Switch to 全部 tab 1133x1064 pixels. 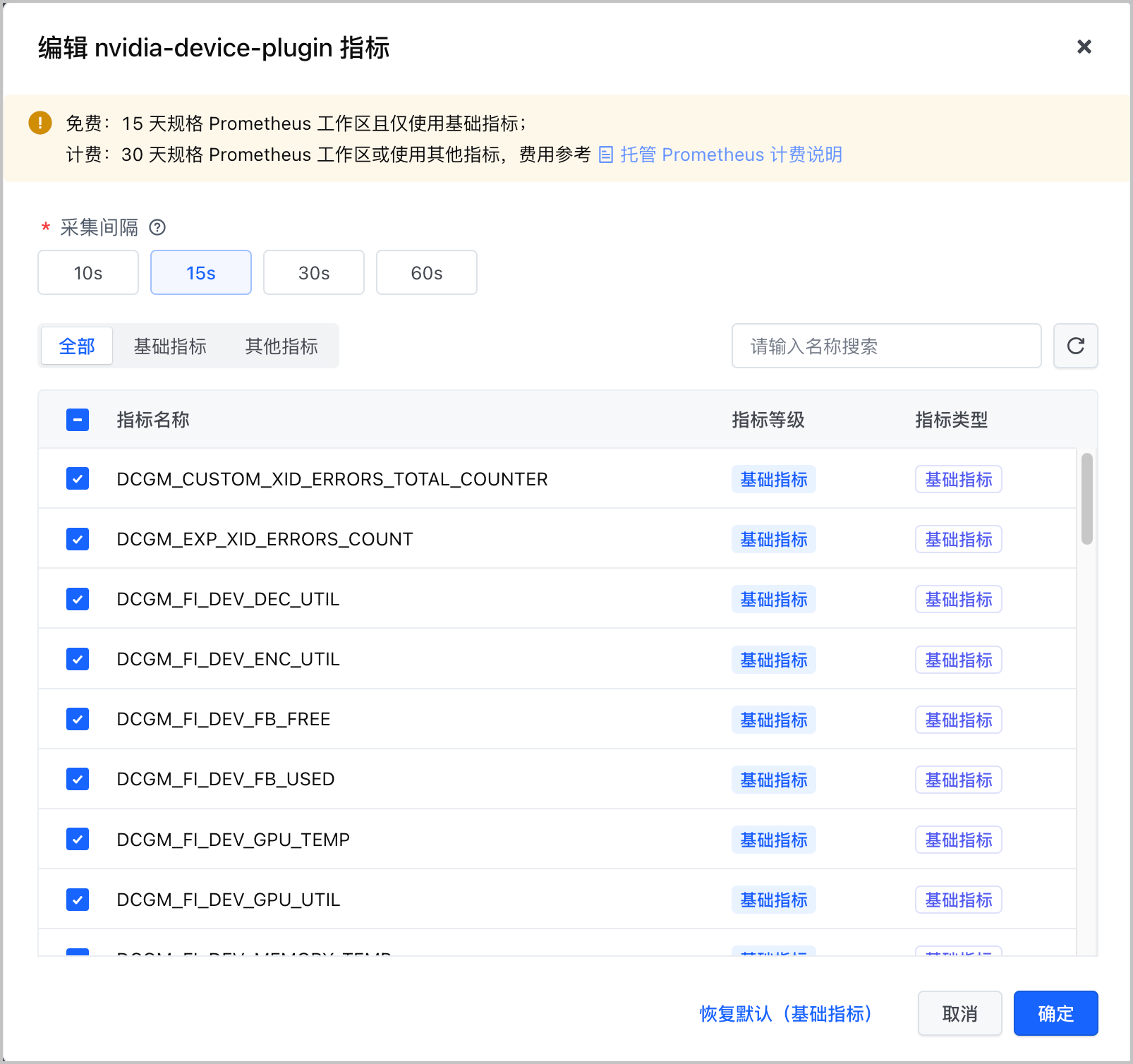tap(77, 346)
